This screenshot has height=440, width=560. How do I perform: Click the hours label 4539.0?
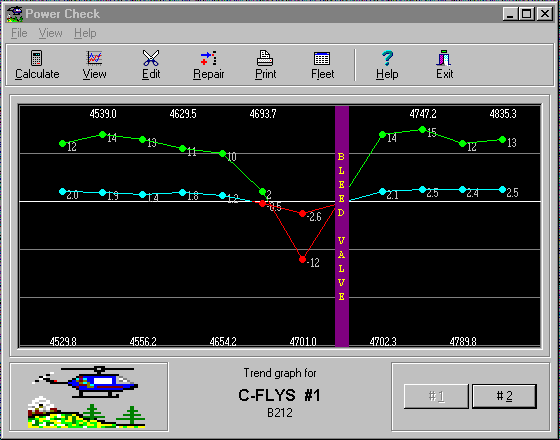tap(103, 114)
